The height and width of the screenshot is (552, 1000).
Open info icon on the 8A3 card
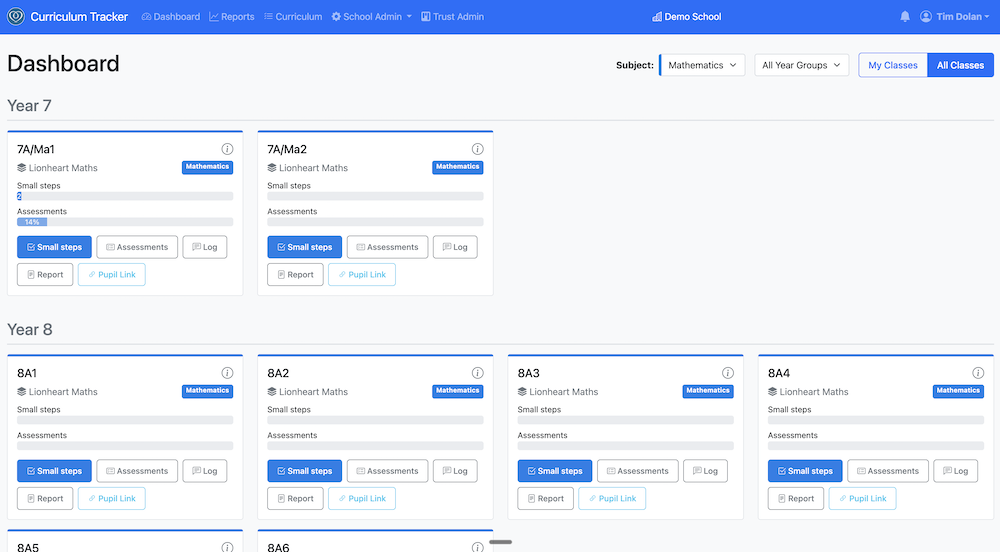tap(727, 373)
